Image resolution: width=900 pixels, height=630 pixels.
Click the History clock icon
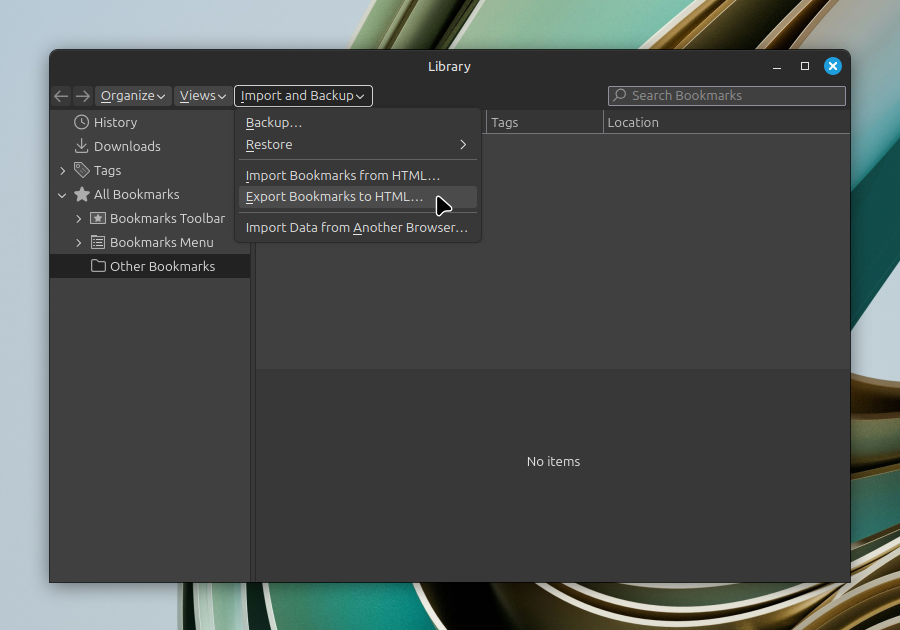[82, 122]
